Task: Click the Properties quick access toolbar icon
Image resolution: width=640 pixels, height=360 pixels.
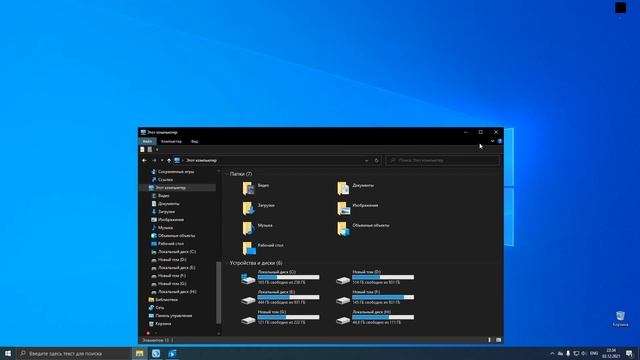Action: (x=142, y=149)
